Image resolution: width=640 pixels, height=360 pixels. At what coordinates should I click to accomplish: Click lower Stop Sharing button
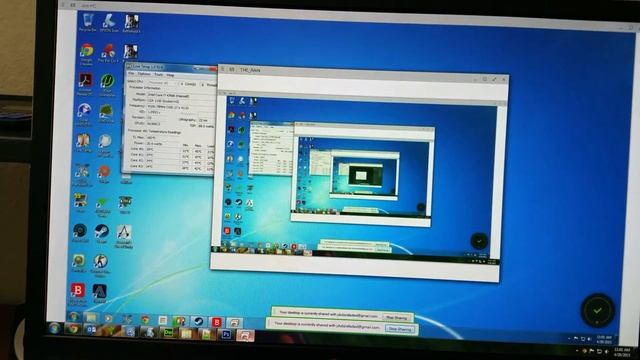pos(399,329)
